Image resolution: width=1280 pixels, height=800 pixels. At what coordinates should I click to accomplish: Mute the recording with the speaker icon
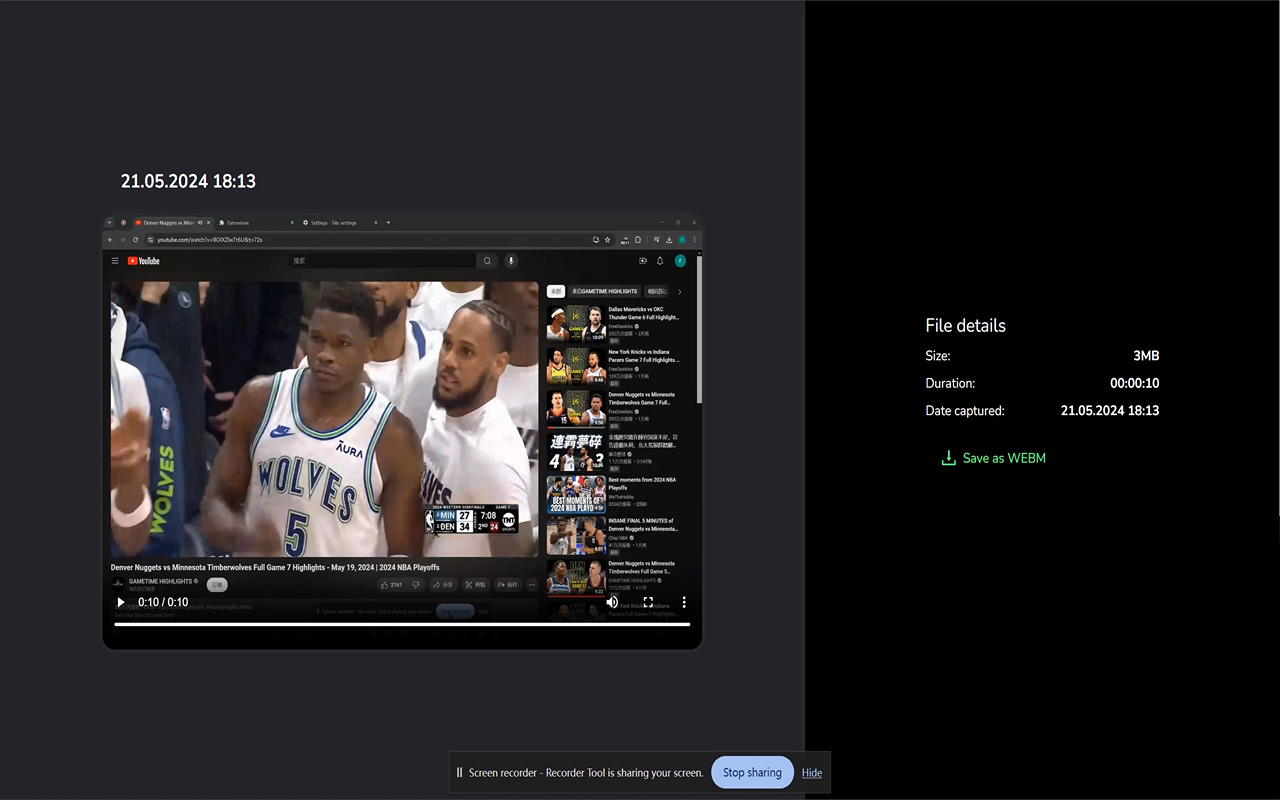tap(612, 602)
